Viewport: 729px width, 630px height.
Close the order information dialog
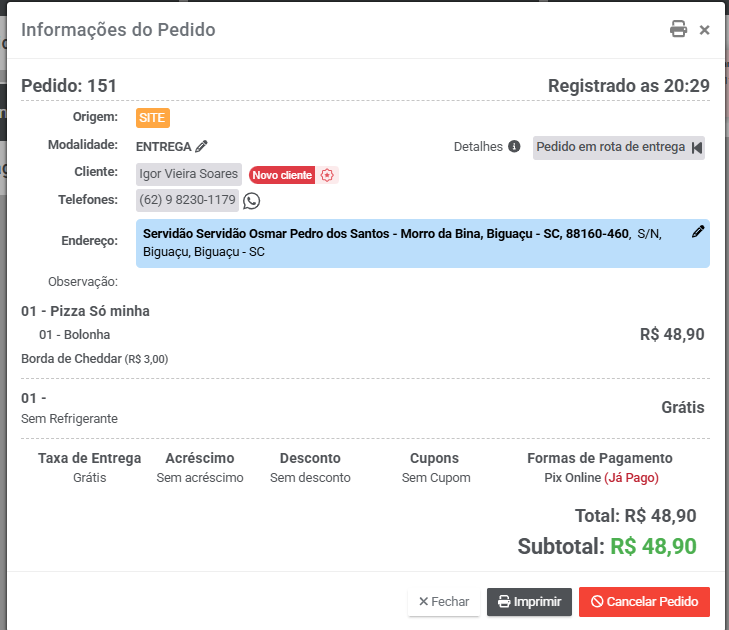pyautogui.click(x=705, y=30)
